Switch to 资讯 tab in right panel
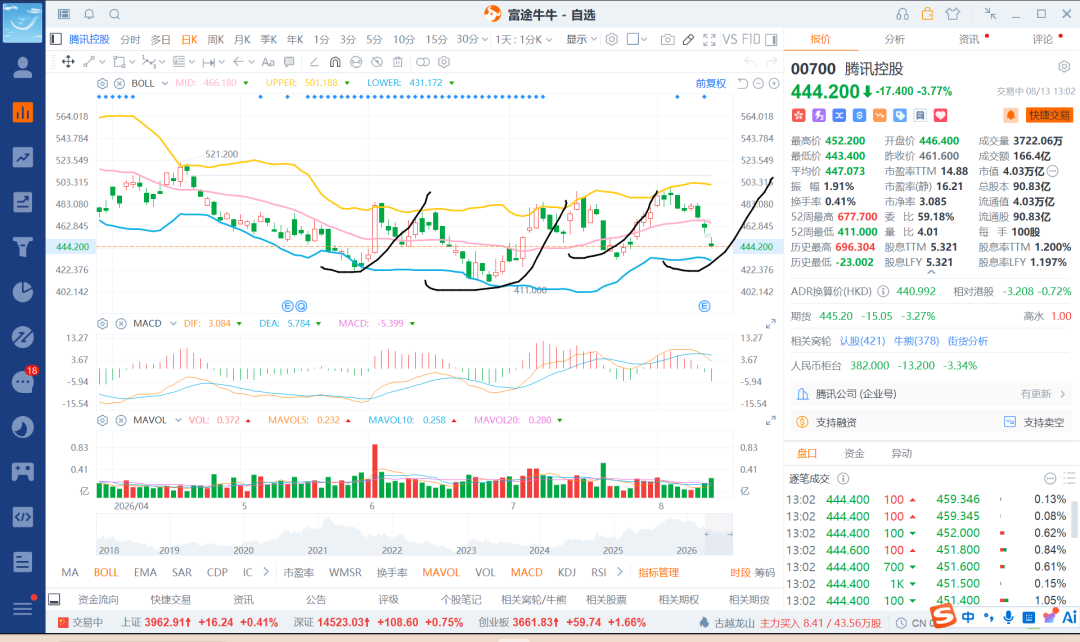Screen dimensions: 1080x642 point(969,39)
